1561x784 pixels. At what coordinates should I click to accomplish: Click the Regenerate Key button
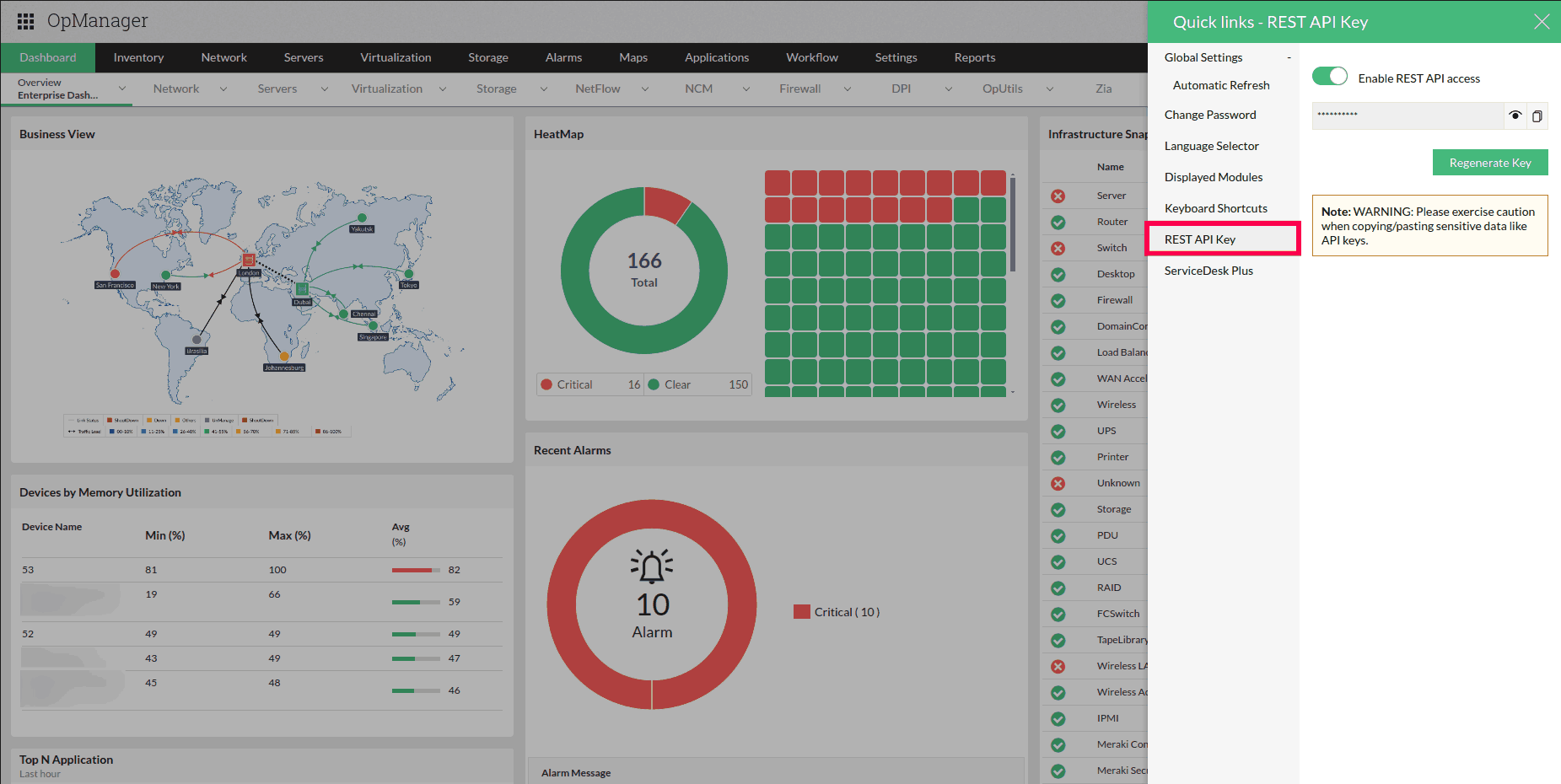[x=1490, y=163]
